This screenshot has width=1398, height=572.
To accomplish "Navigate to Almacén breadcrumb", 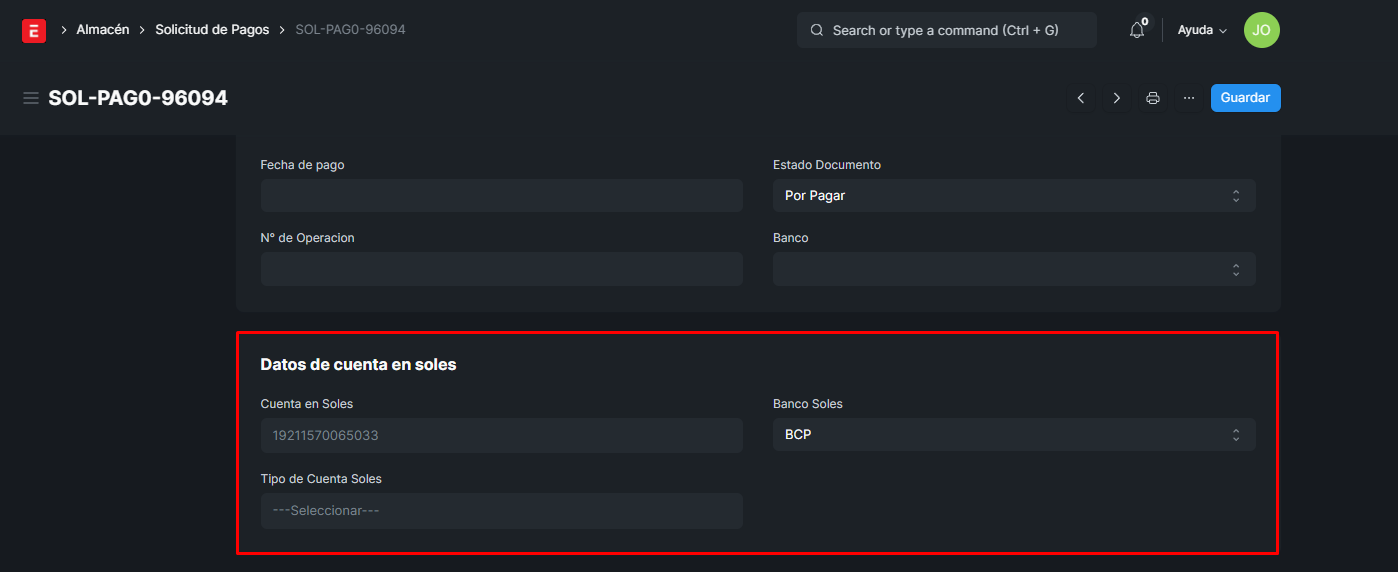I will 103,30.
